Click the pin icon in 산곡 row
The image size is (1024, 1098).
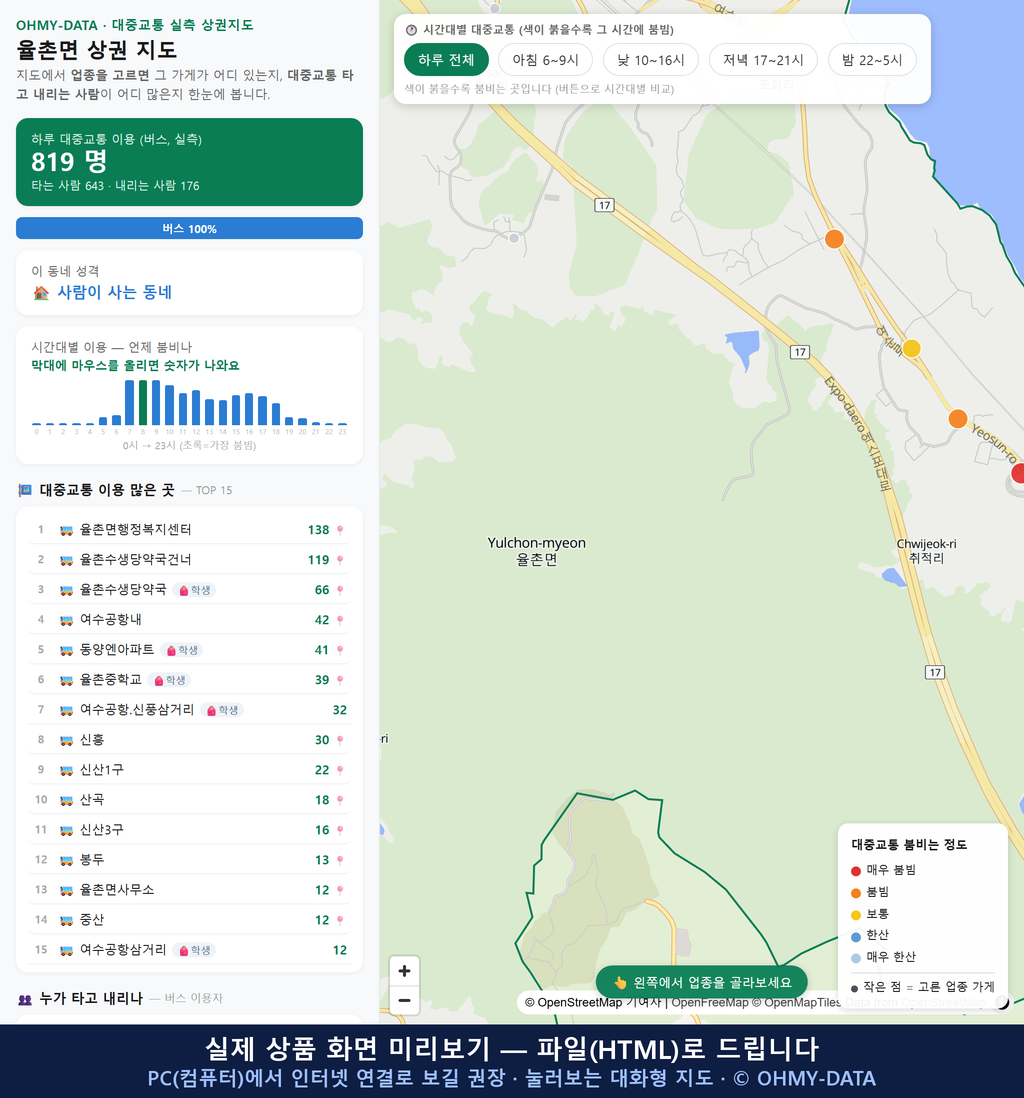pos(340,800)
